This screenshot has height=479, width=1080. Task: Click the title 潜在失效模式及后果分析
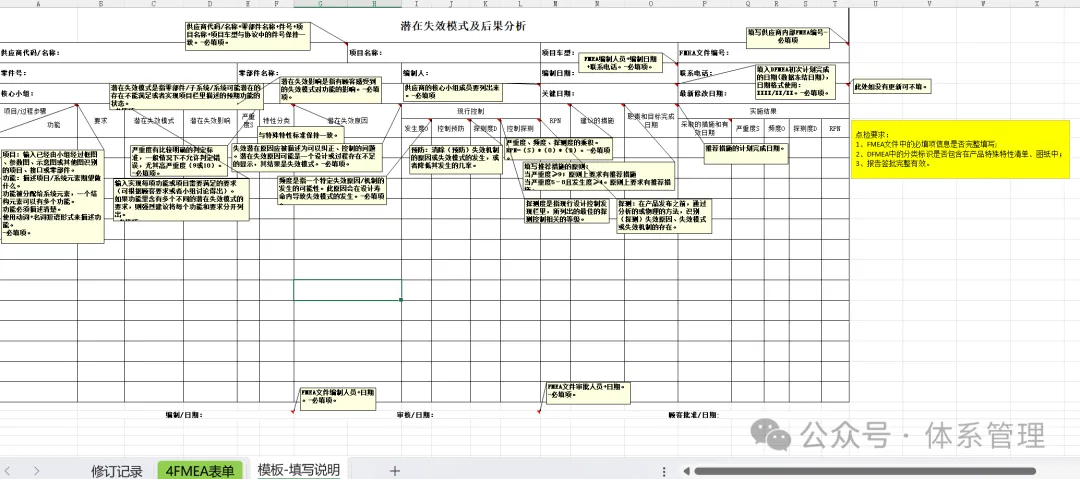(x=464, y=26)
